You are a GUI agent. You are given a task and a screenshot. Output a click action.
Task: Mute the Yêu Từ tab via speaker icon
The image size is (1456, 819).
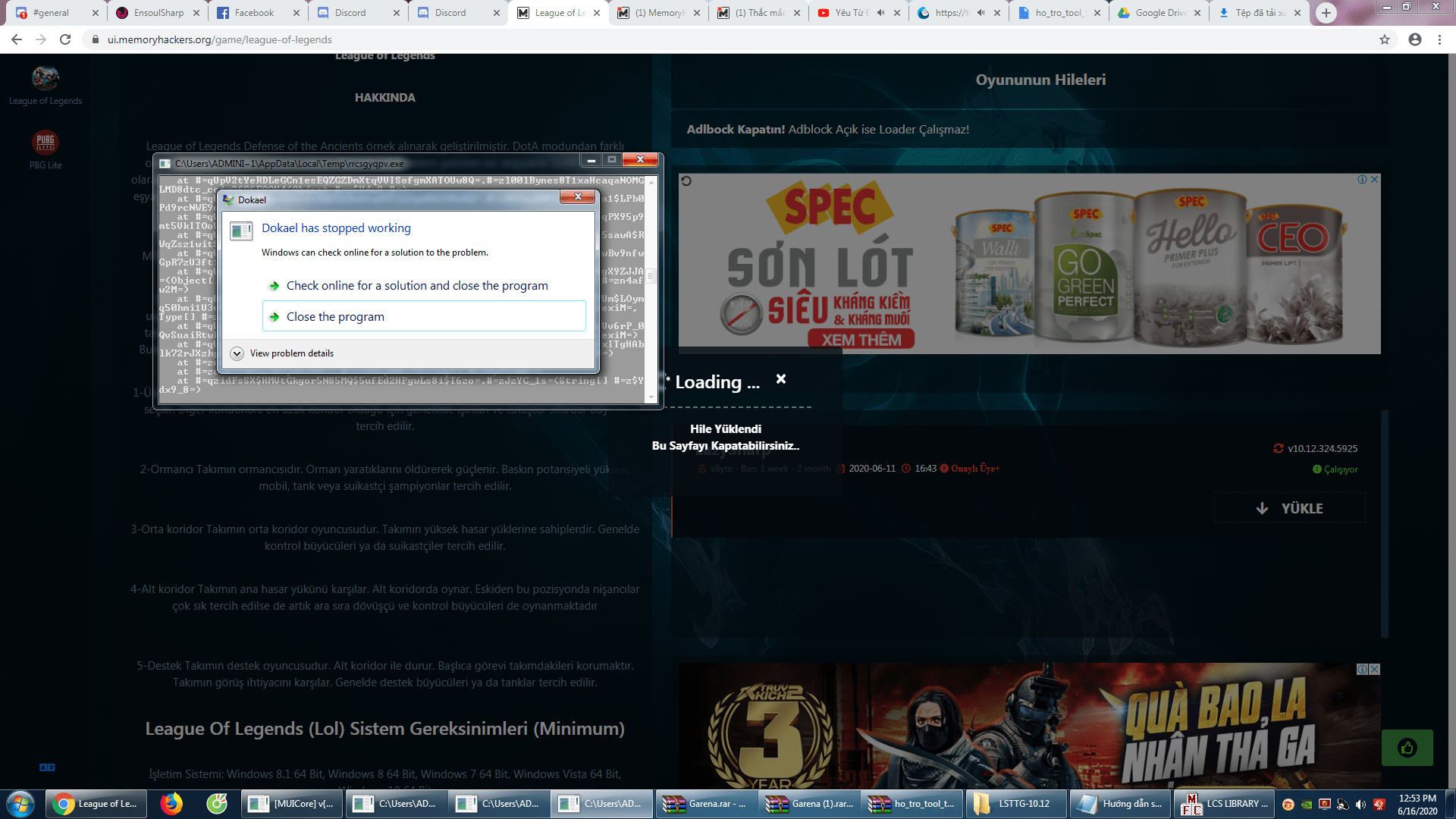click(880, 13)
